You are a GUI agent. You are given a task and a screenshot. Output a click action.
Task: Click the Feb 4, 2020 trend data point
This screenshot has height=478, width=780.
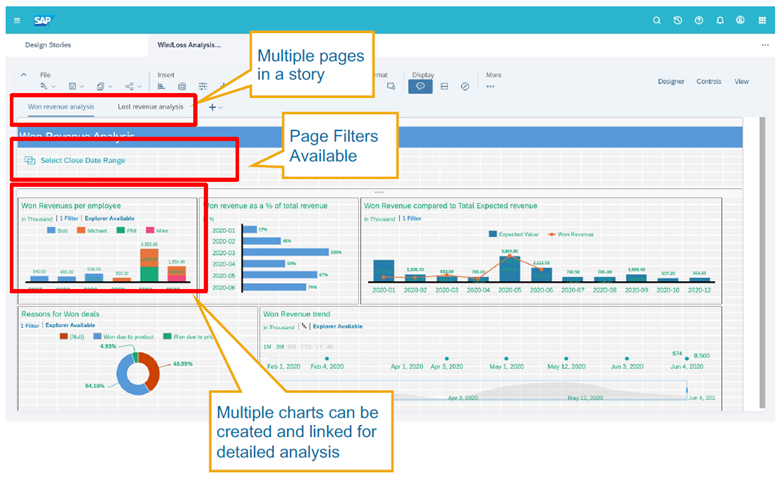coord(327,358)
